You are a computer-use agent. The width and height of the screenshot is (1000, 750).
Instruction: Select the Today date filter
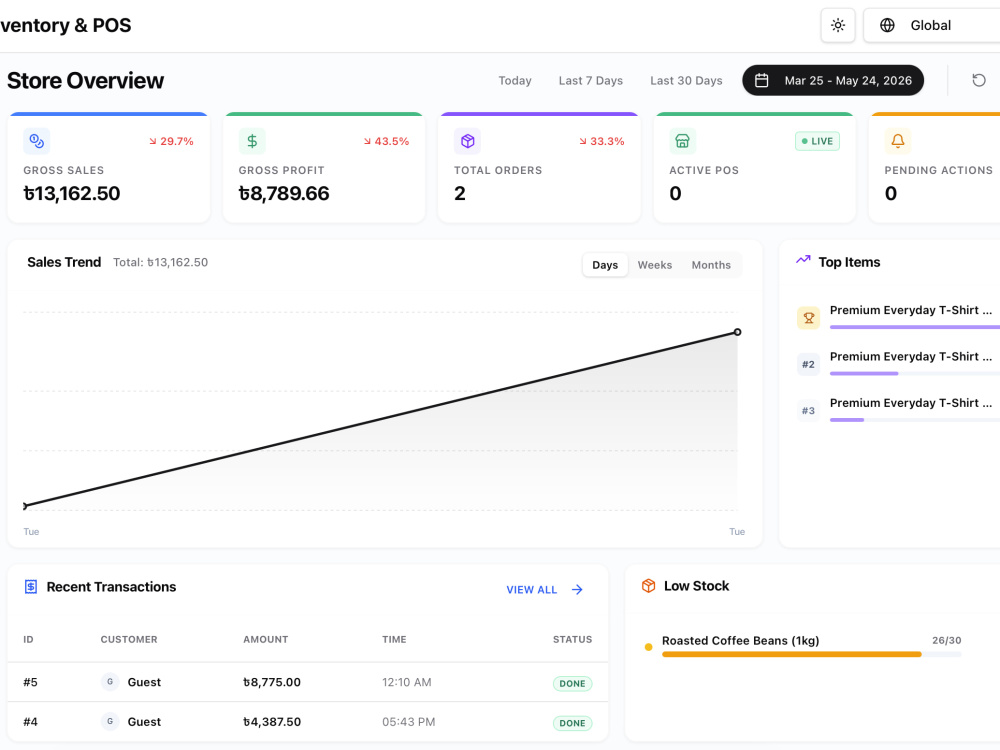pyautogui.click(x=515, y=80)
